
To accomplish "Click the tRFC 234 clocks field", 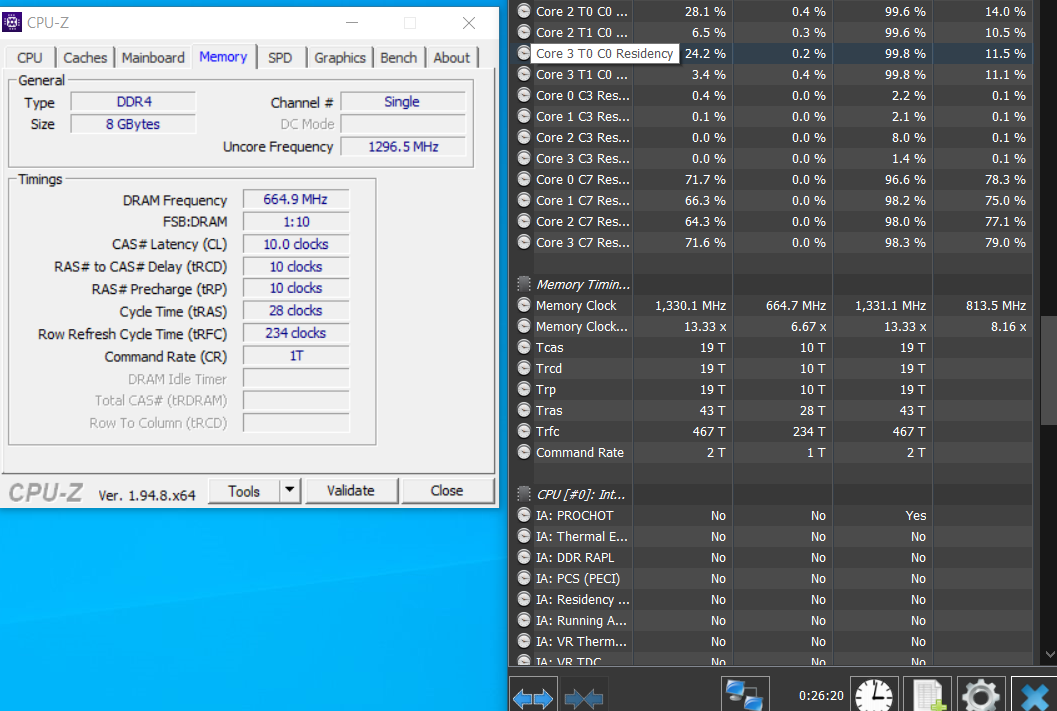I will pos(296,333).
